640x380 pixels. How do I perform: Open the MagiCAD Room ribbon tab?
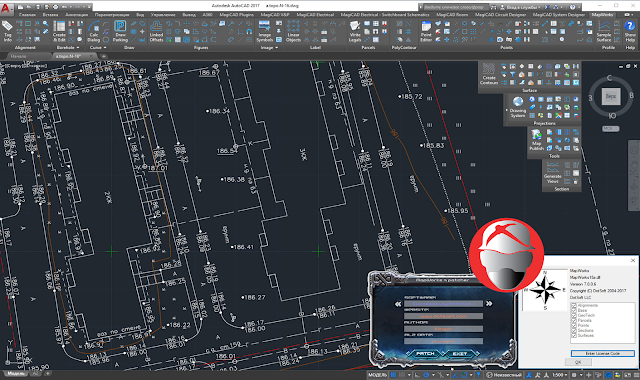tap(452, 15)
